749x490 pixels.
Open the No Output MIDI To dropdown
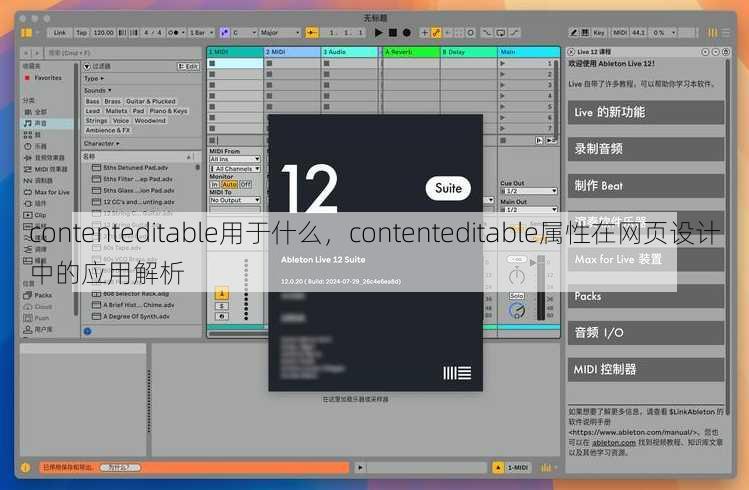coord(235,200)
